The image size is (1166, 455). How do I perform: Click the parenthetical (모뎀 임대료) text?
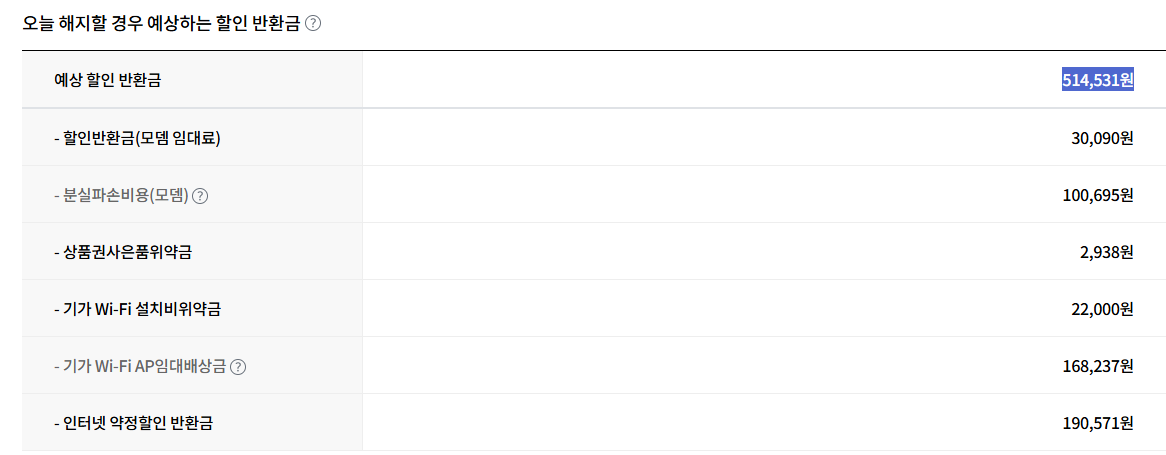point(178,138)
